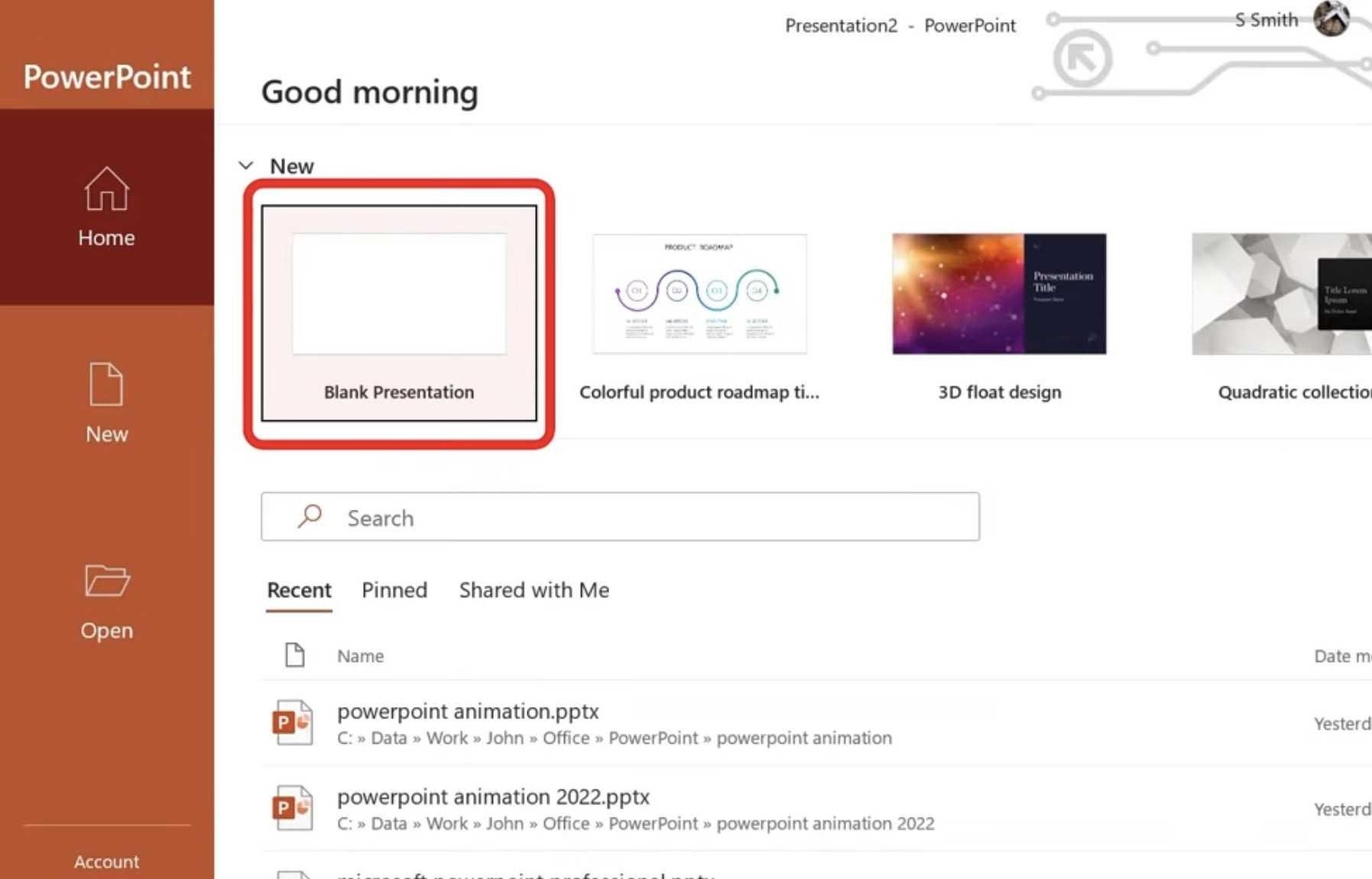
Task: Create a Blank Presentation
Action: 399,313
